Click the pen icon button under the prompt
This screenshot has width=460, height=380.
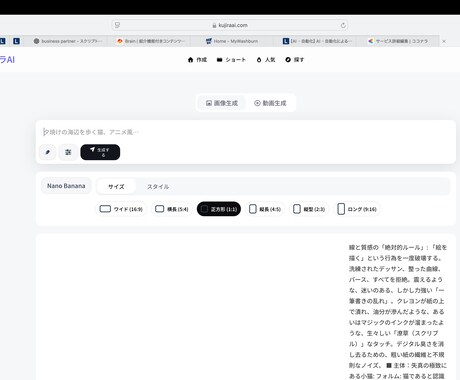(48, 152)
